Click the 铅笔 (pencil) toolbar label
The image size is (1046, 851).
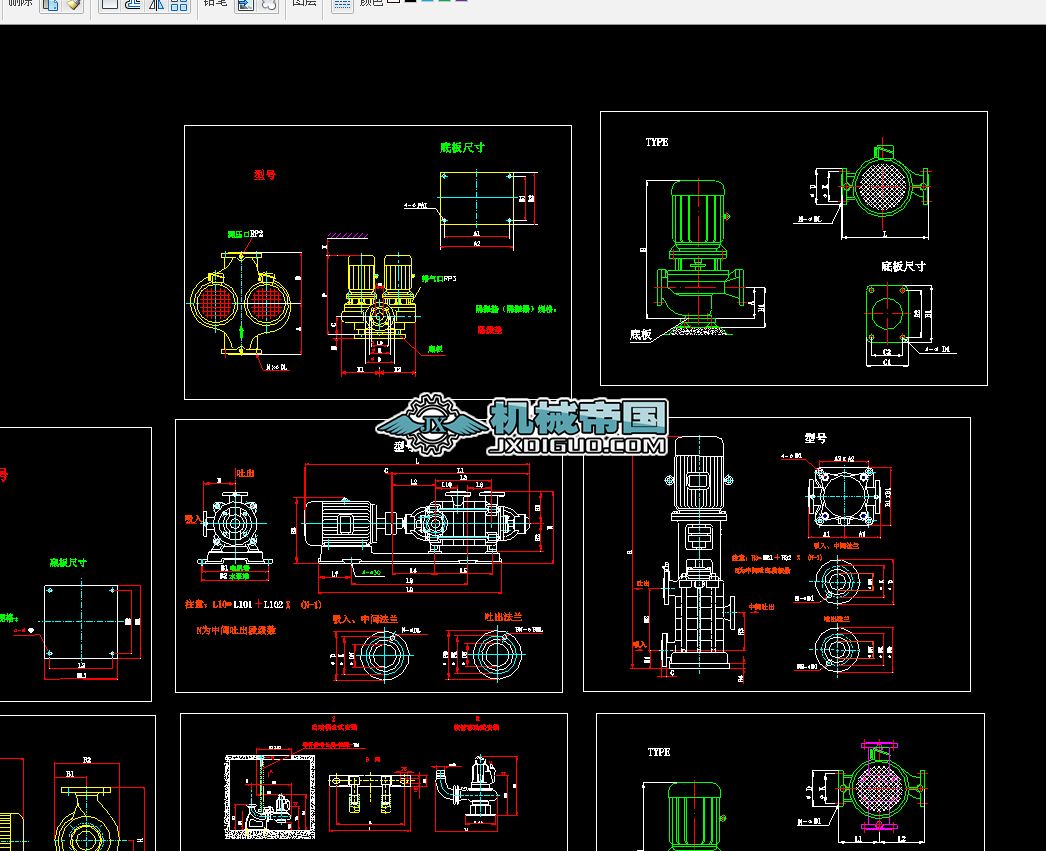point(215,3)
